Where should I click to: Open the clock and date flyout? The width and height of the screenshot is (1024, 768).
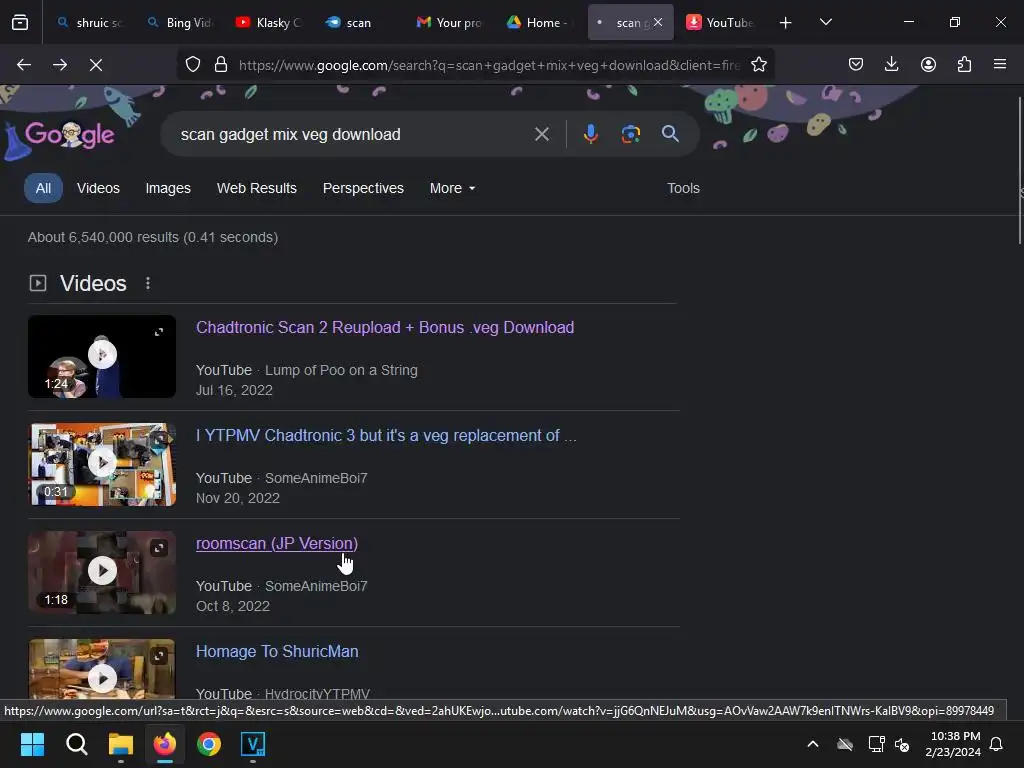click(x=953, y=744)
